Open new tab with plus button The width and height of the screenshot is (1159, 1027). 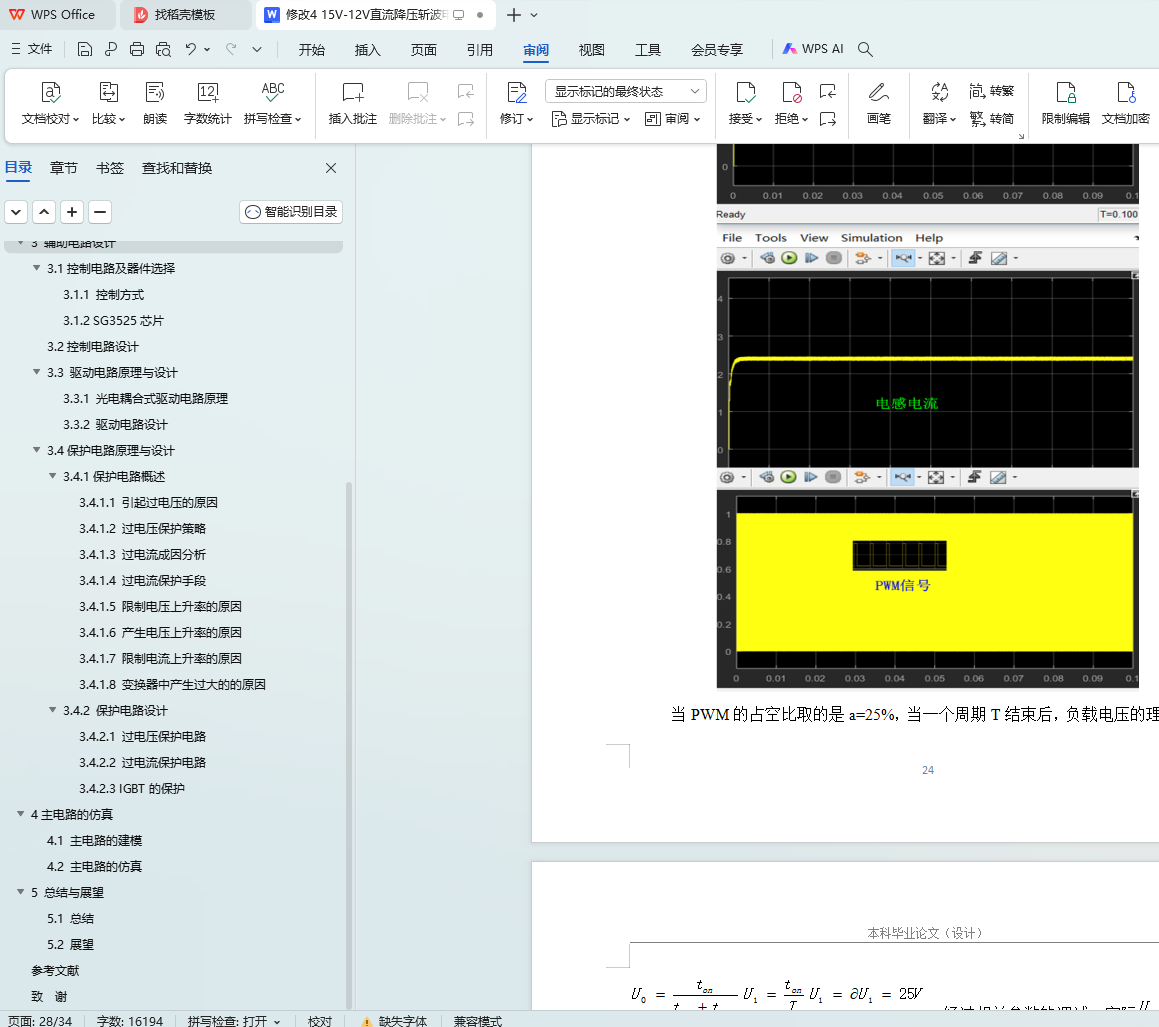pyautogui.click(x=514, y=15)
